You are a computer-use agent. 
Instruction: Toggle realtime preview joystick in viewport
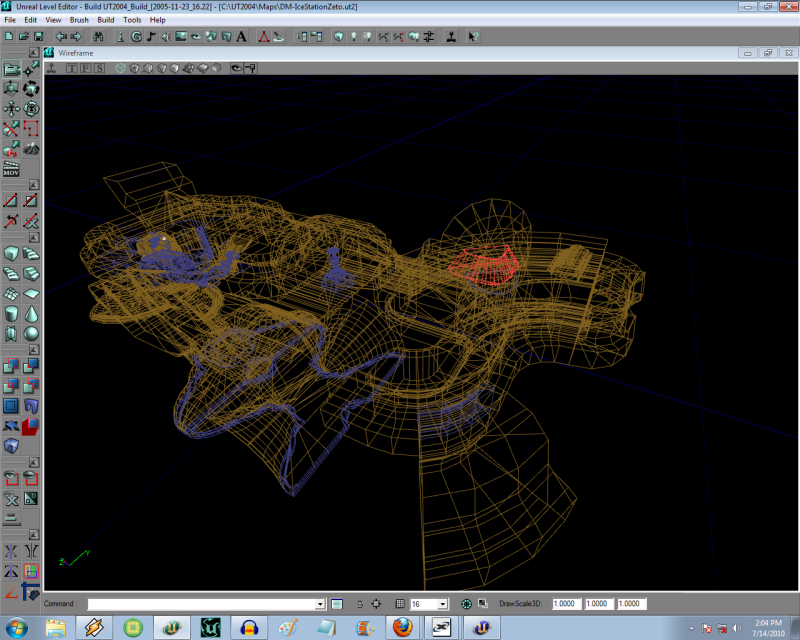tap(52, 68)
